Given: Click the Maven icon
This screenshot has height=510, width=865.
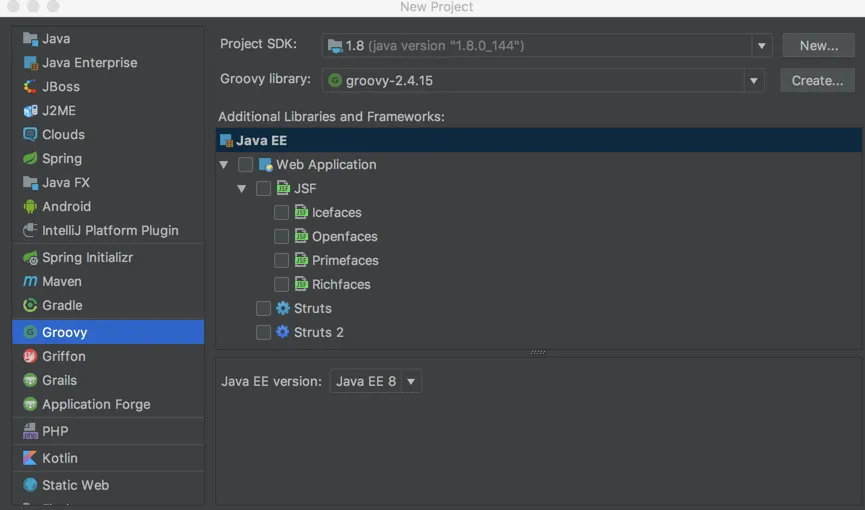Looking at the screenshot, I should tap(30, 281).
